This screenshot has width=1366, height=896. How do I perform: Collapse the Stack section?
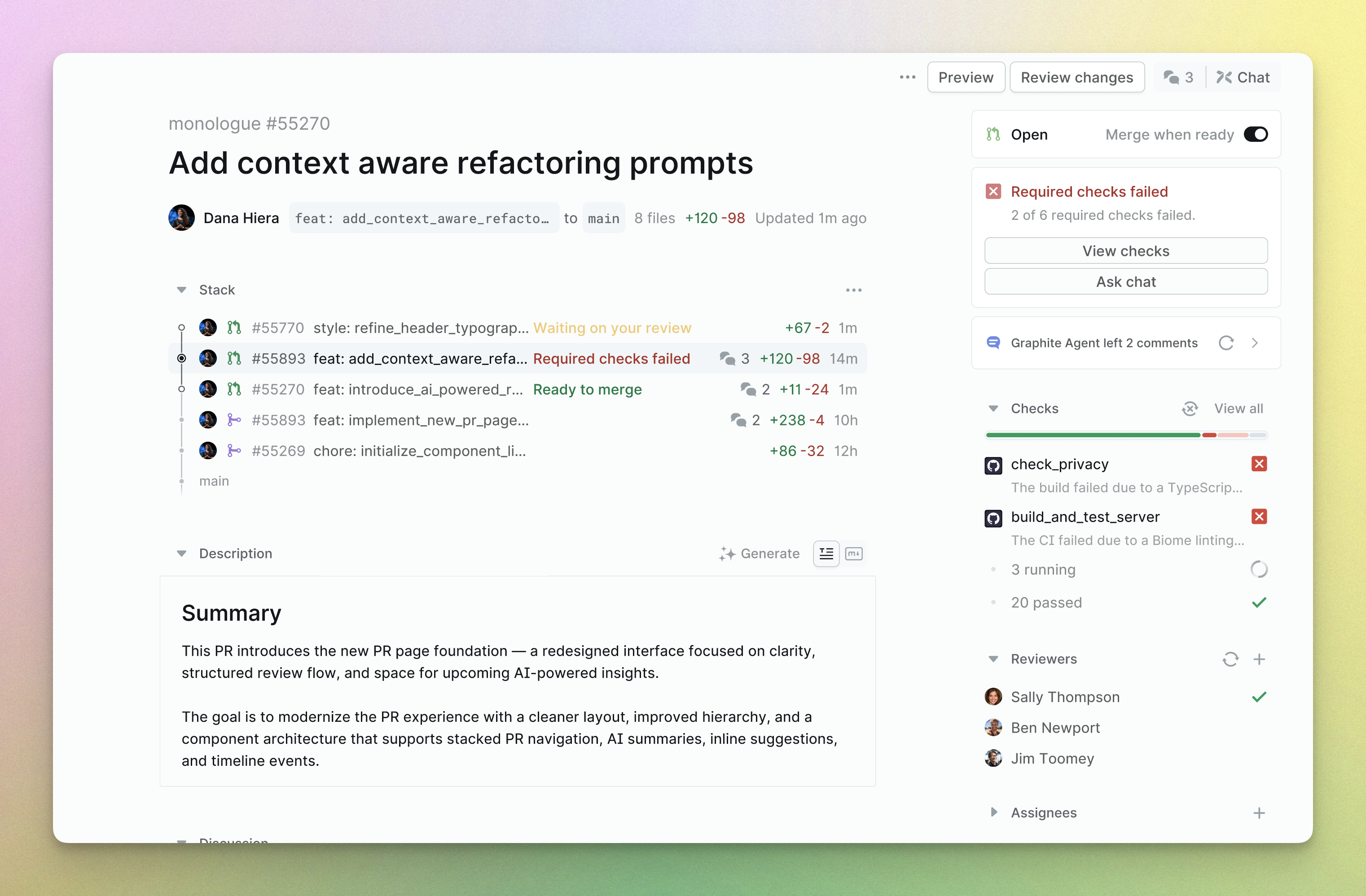pos(182,290)
